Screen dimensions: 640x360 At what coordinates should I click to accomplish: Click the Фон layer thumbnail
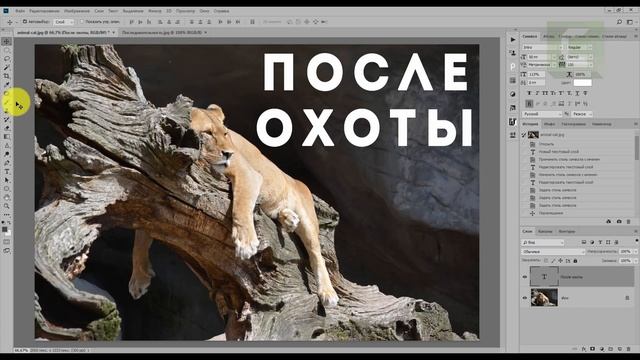point(544,298)
